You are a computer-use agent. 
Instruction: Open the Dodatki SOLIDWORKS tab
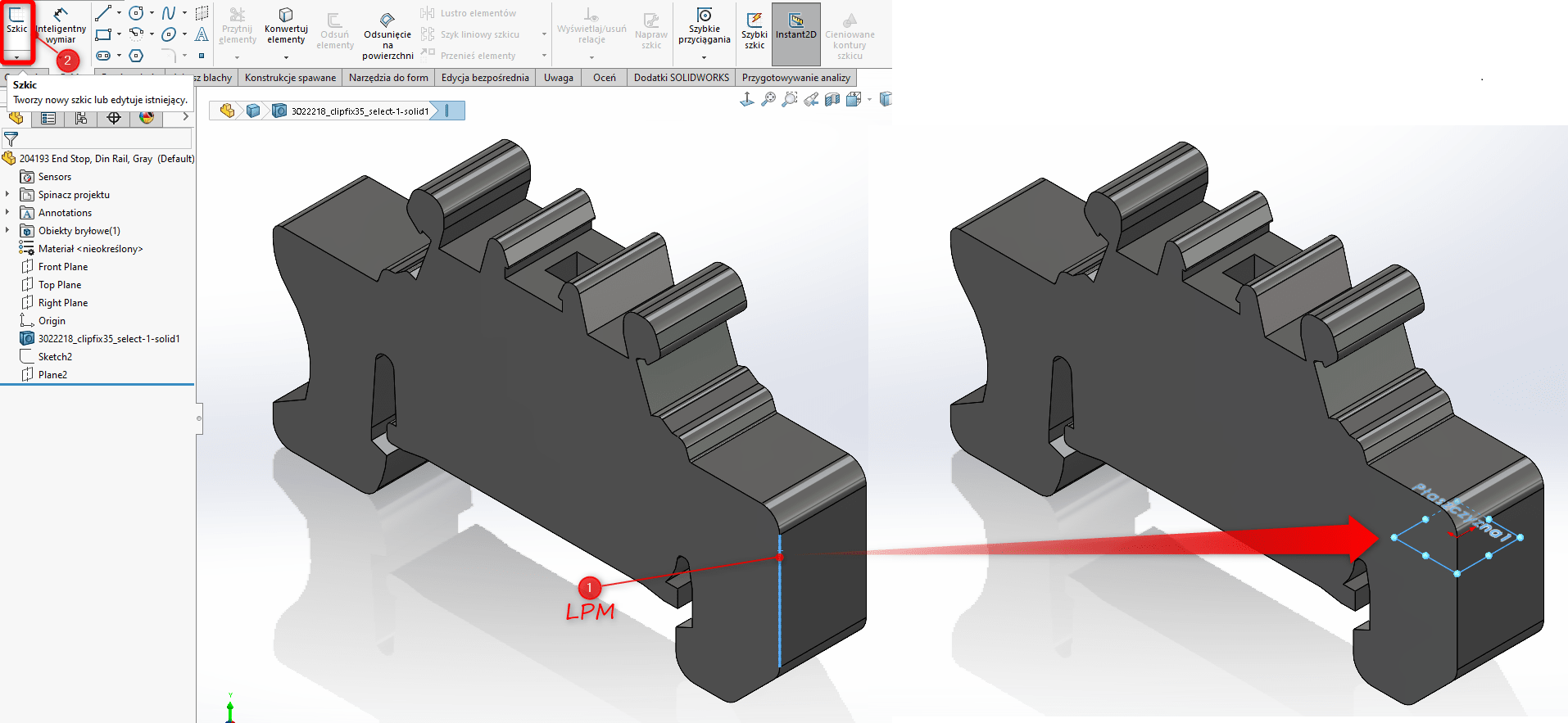tap(682, 78)
